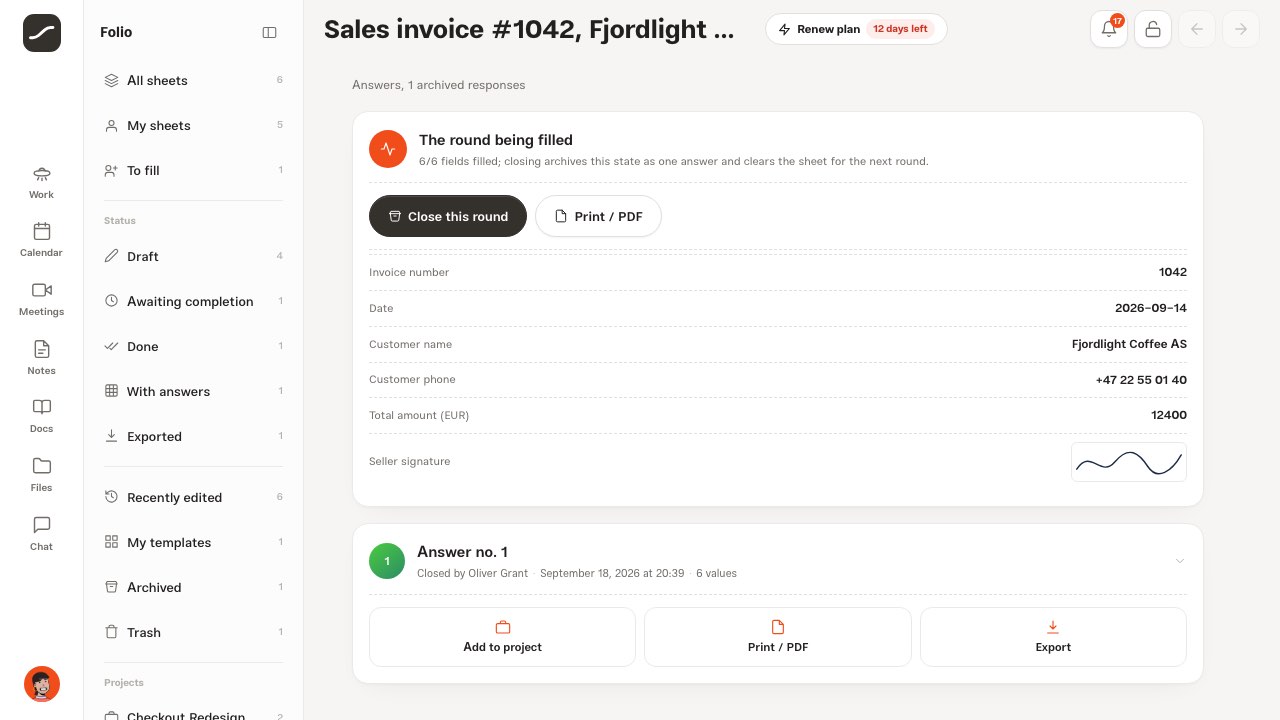Click Close this round button
The image size is (1280, 720).
click(x=448, y=216)
